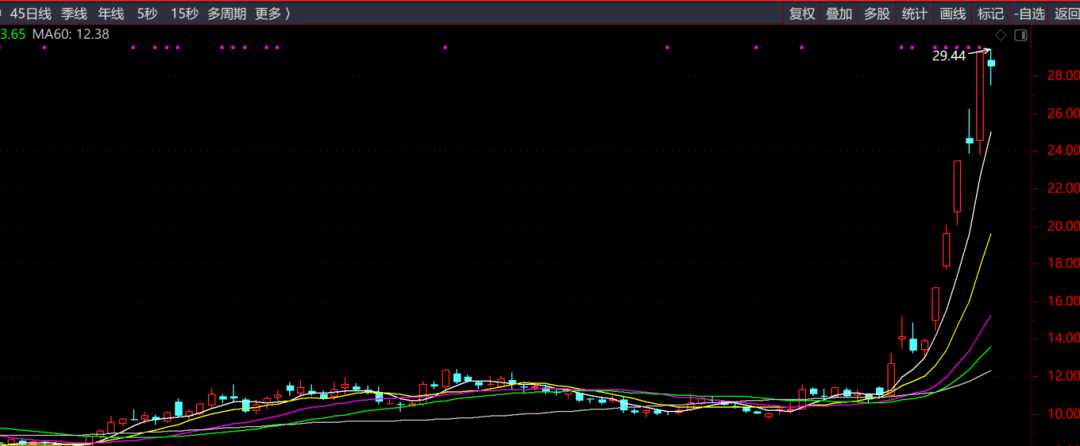Screen dimensions: 1080x446
Task: Click the 28.00 price axis label
Action: tap(1063, 76)
